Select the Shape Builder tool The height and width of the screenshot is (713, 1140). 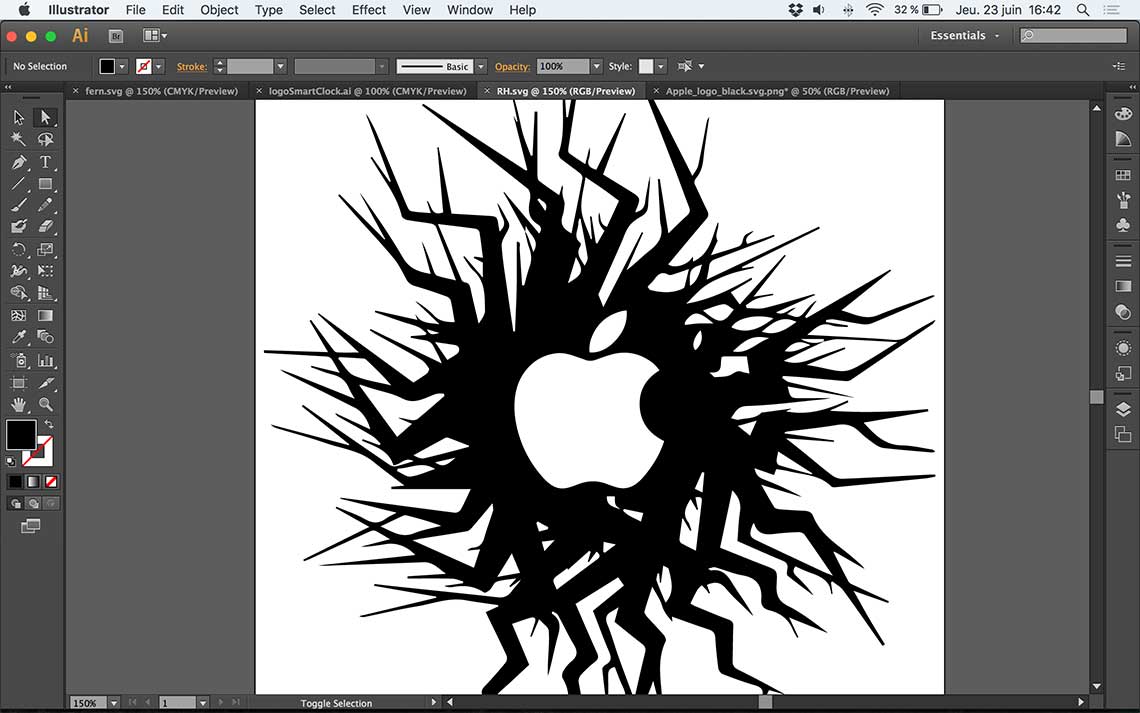(x=19, y=293)
